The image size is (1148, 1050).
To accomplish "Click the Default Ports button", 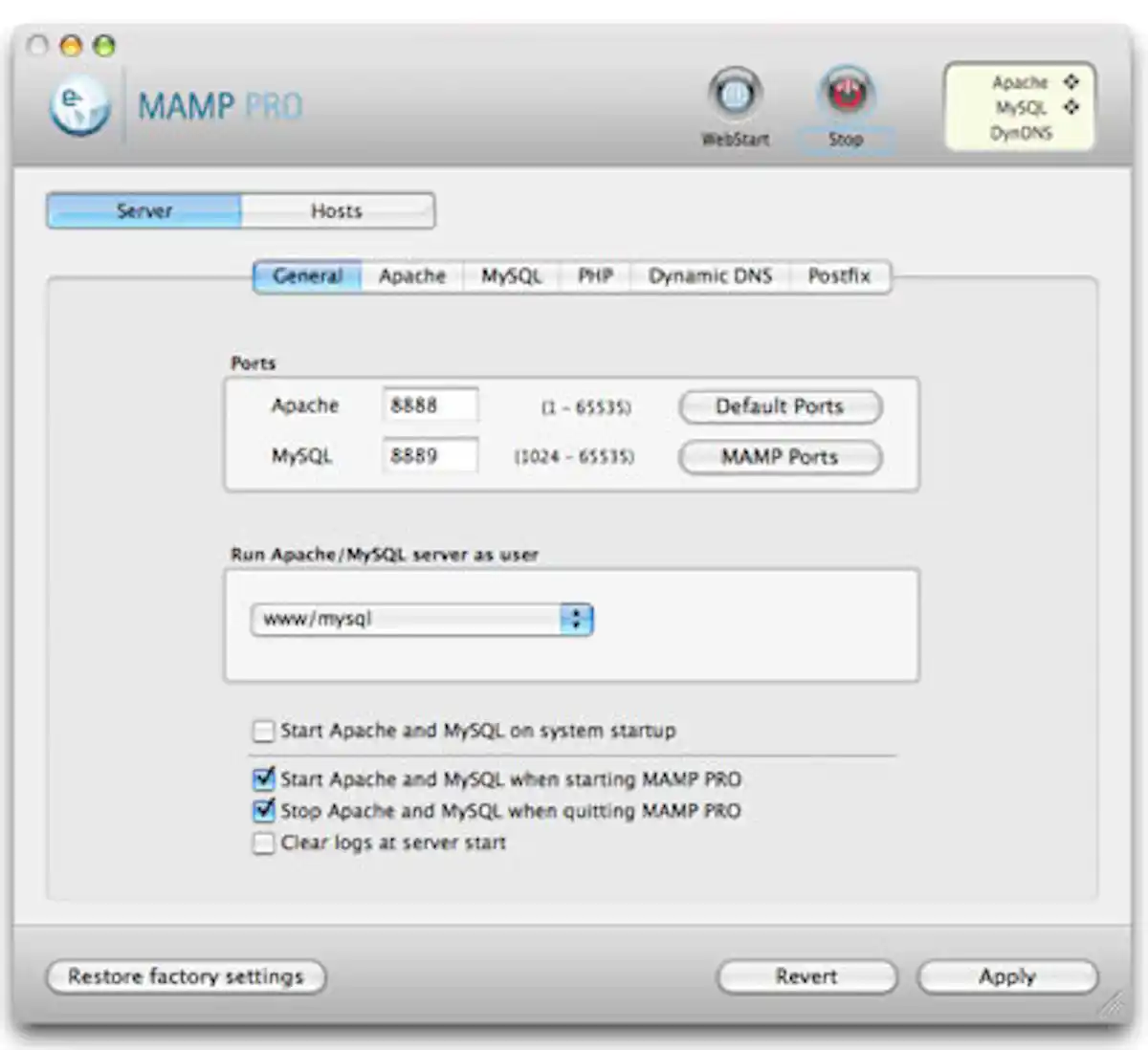I will click(x=780, y=406).
